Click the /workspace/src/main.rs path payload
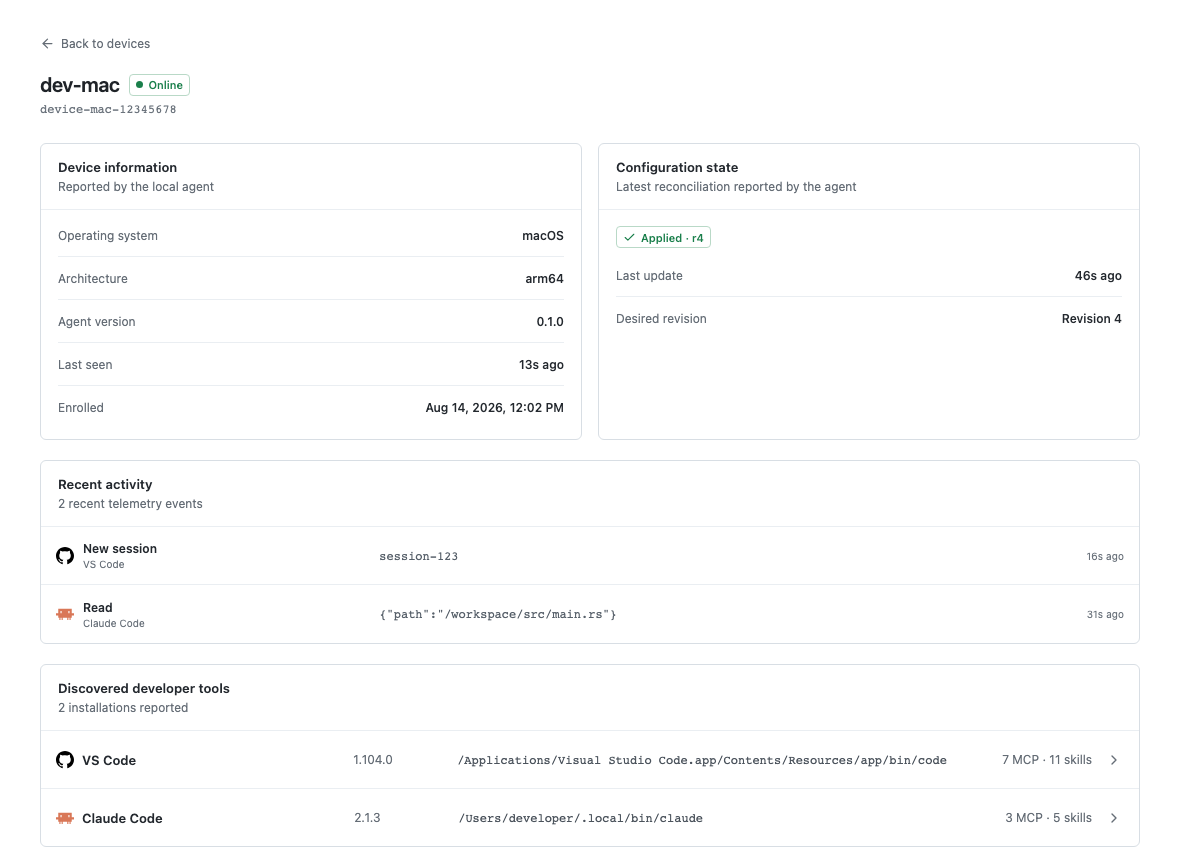 [x=497, y=614]
